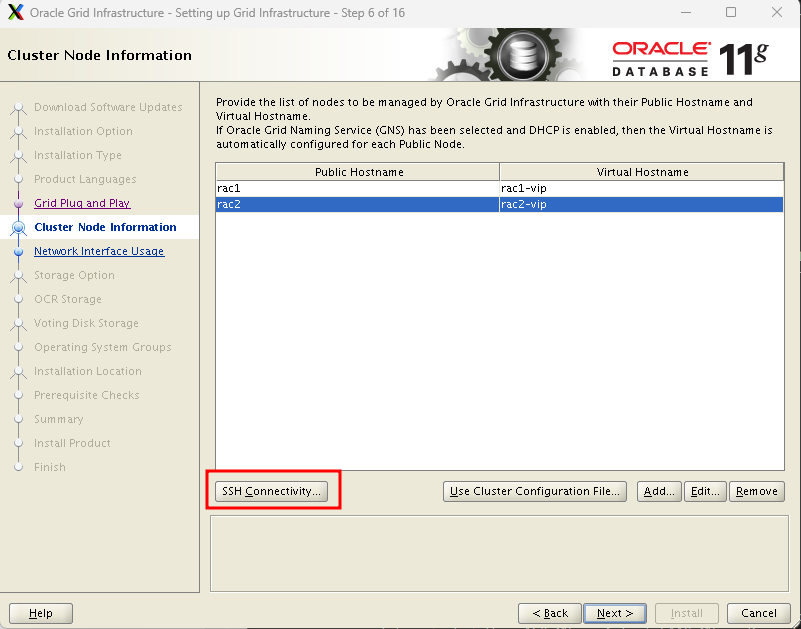
Task: Click the OCR Storage step label
Action: click(67, 299)
